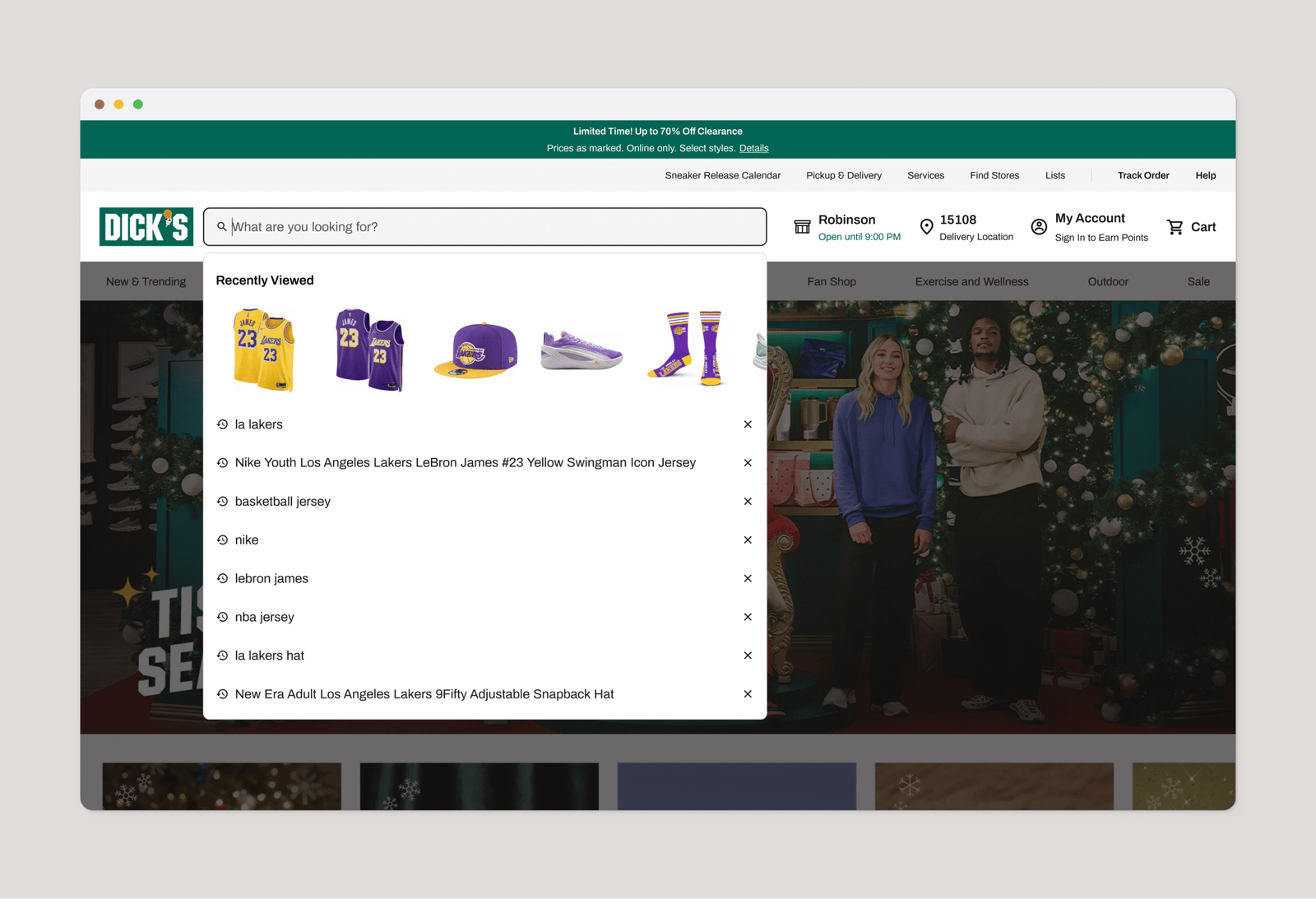The height and width of the screenshot is (899, 1316).
Task: Remove 'basketball jersey' recent search
Action: 748,502
